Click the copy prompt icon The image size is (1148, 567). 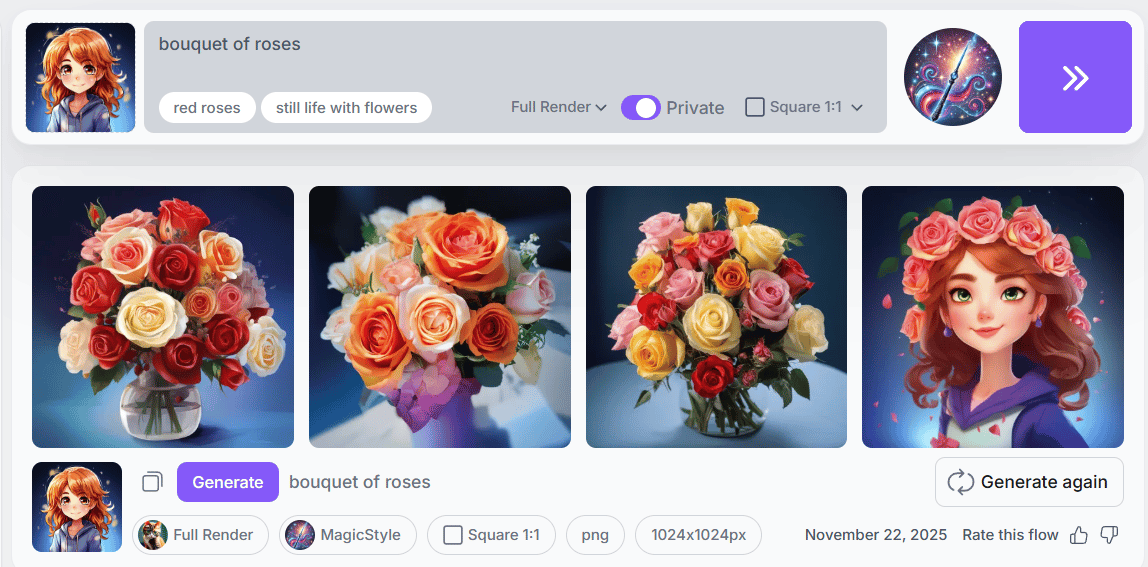coord(152,482)
